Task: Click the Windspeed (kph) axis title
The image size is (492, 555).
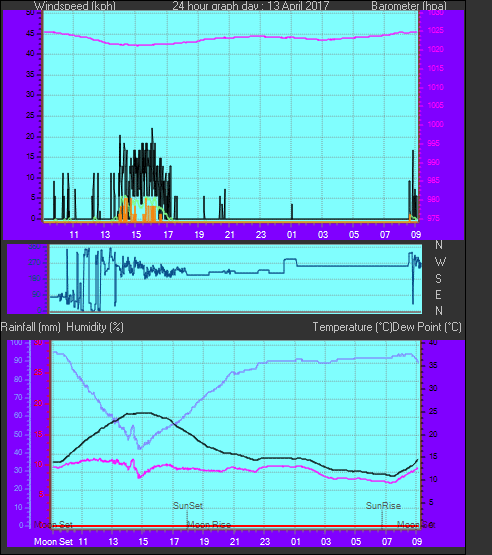Action: point(75,6)
